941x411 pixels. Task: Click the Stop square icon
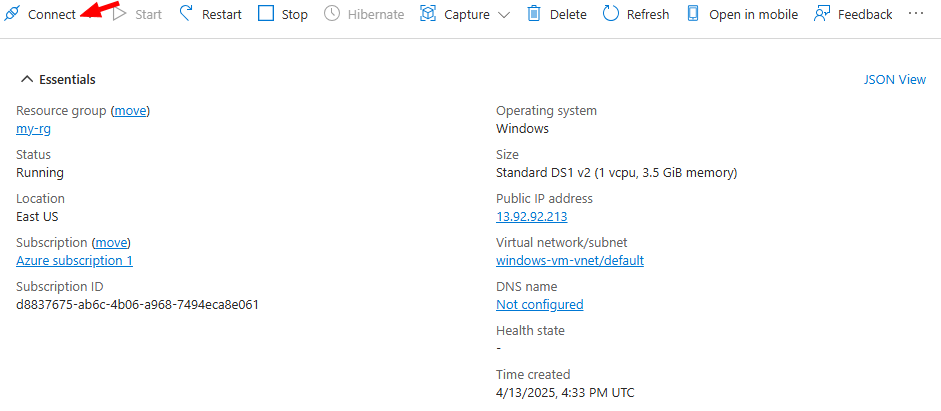pyautogui.click(x=265, y=14)
